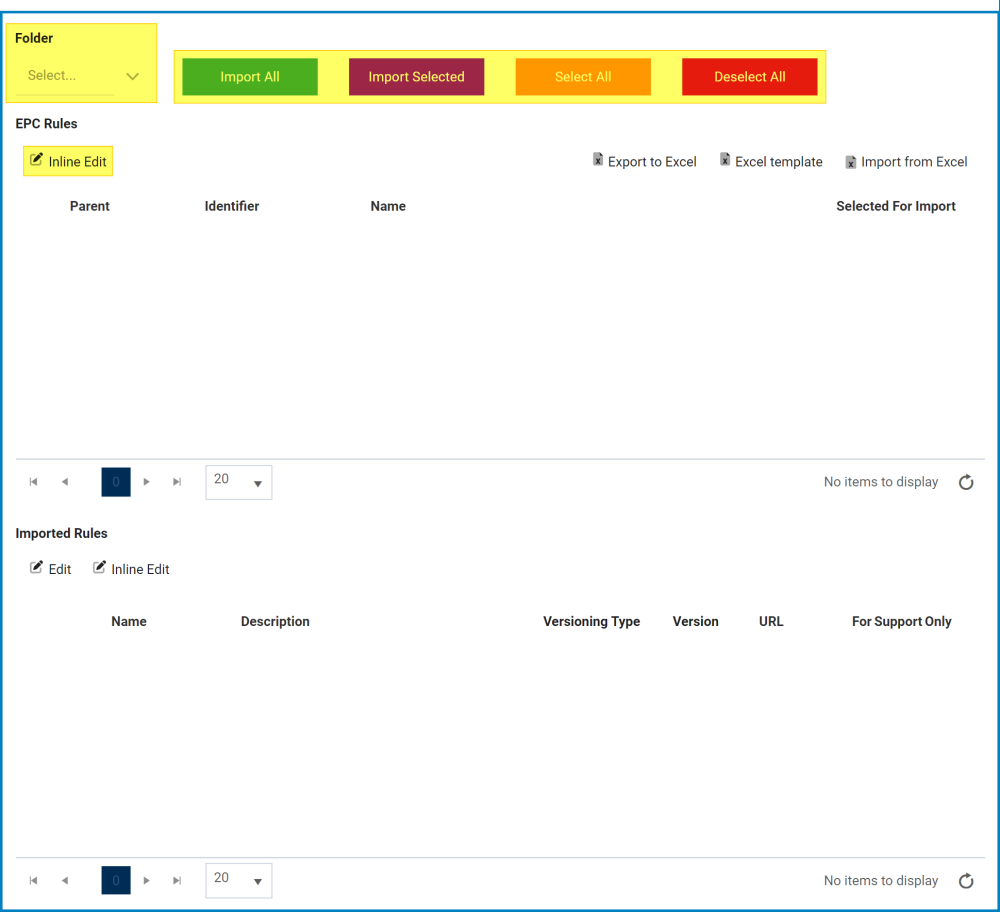Jump to first page of Imported Rules

point(33,880)
